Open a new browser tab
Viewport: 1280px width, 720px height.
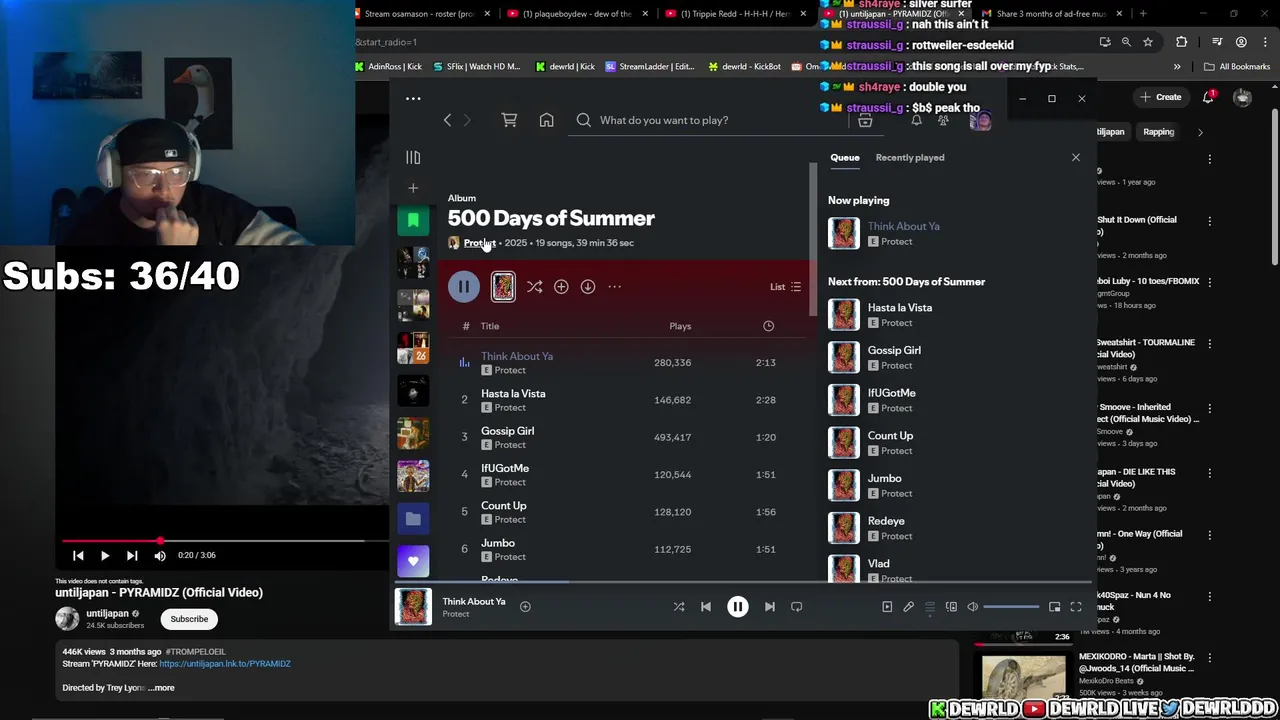1143,14
